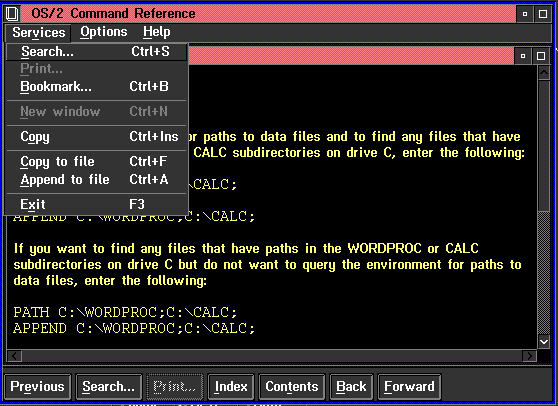
Task: Open the system menu icon in title bar
Action: pyautogui.click(x=12, y=14)
